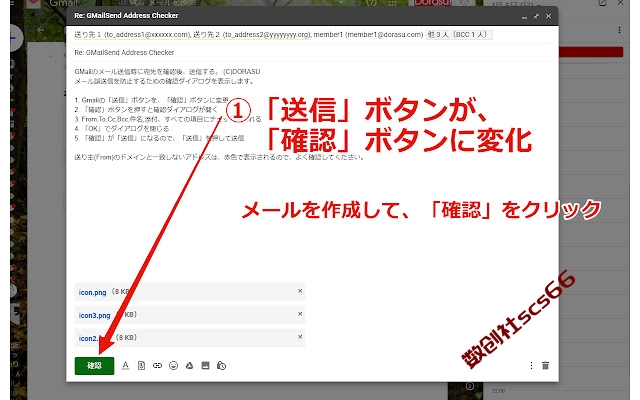Click body line starting GMailのメール送信時
This screenshot has height=400, width=640.
coord(167,71)
